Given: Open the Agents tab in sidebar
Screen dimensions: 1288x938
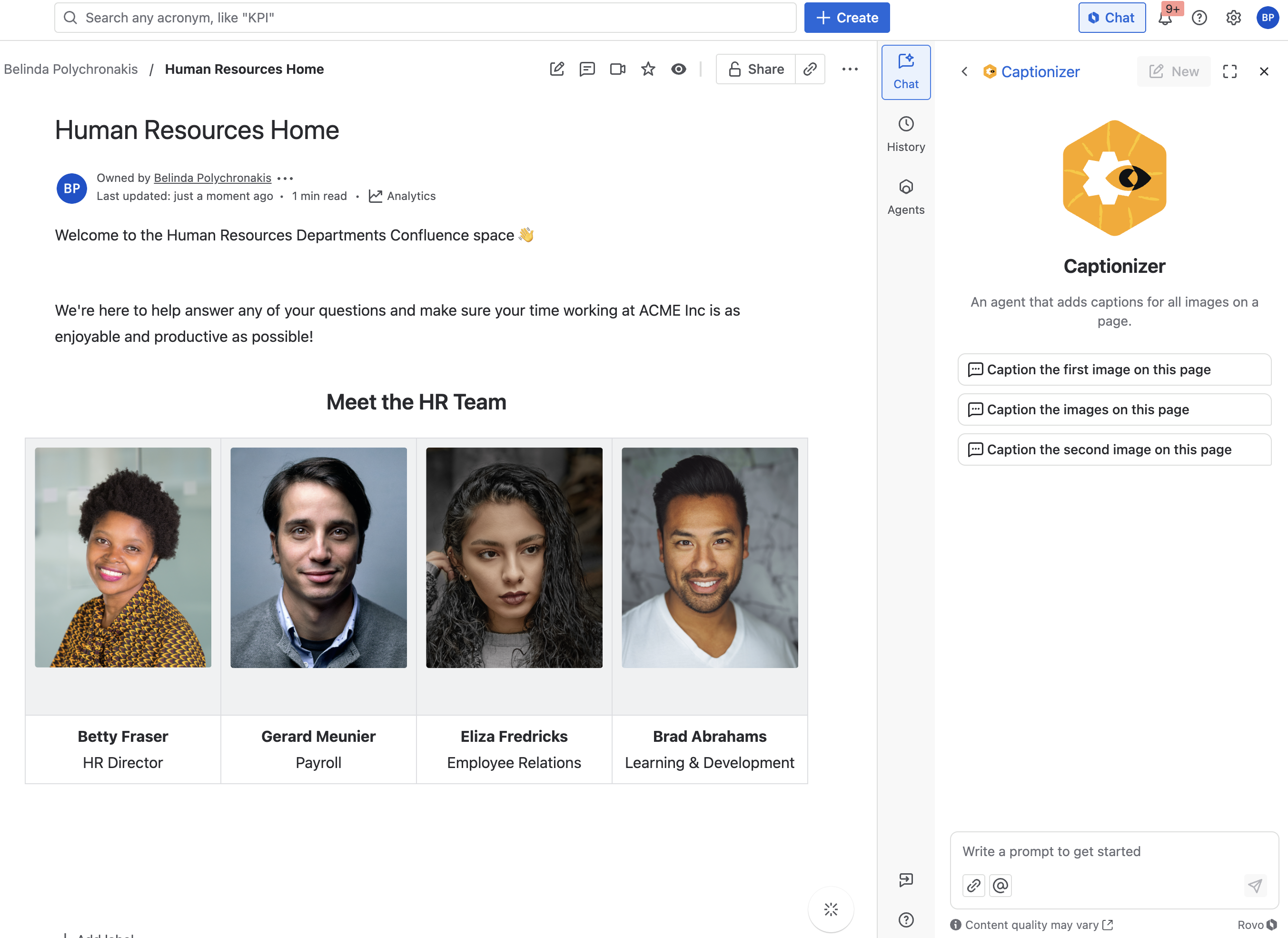Looking at the screenshot, I should point(906,197).
